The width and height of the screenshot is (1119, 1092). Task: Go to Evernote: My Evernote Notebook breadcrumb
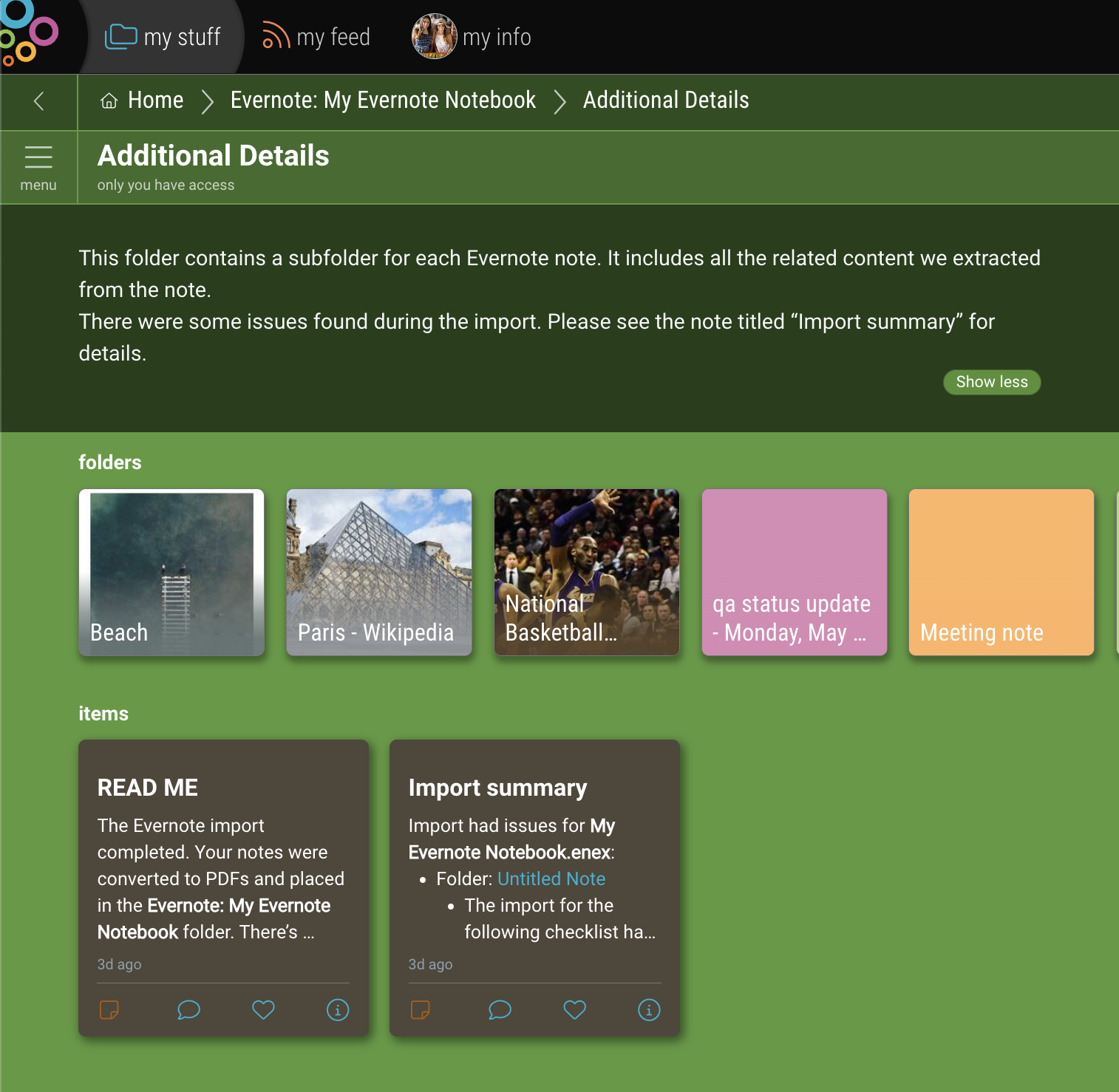point(383,100)
